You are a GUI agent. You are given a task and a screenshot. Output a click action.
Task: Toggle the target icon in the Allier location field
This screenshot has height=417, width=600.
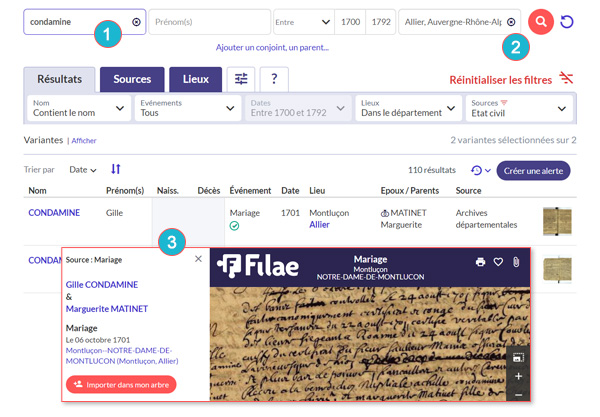click(x=511, y=22)
